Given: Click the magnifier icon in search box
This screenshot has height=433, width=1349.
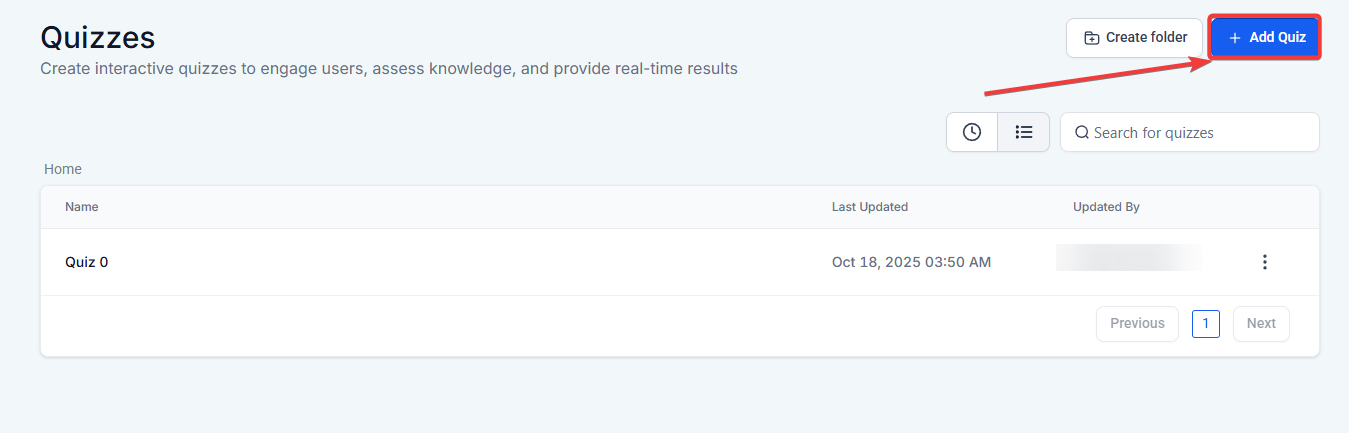Looking at the screenshot, I should click(1081, 133).
